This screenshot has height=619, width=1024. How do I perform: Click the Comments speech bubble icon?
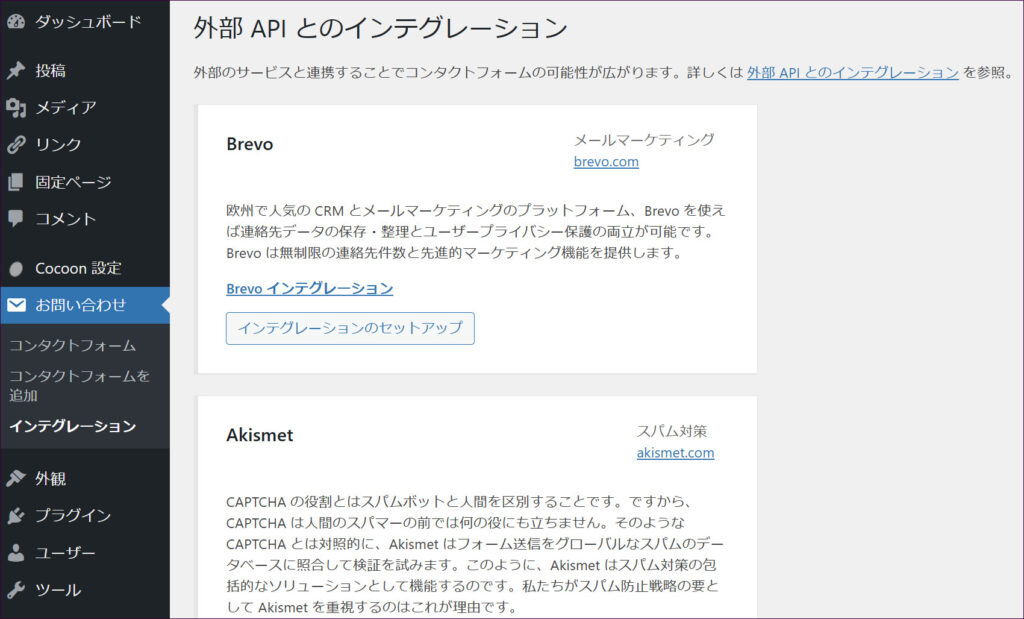point(16,218)
